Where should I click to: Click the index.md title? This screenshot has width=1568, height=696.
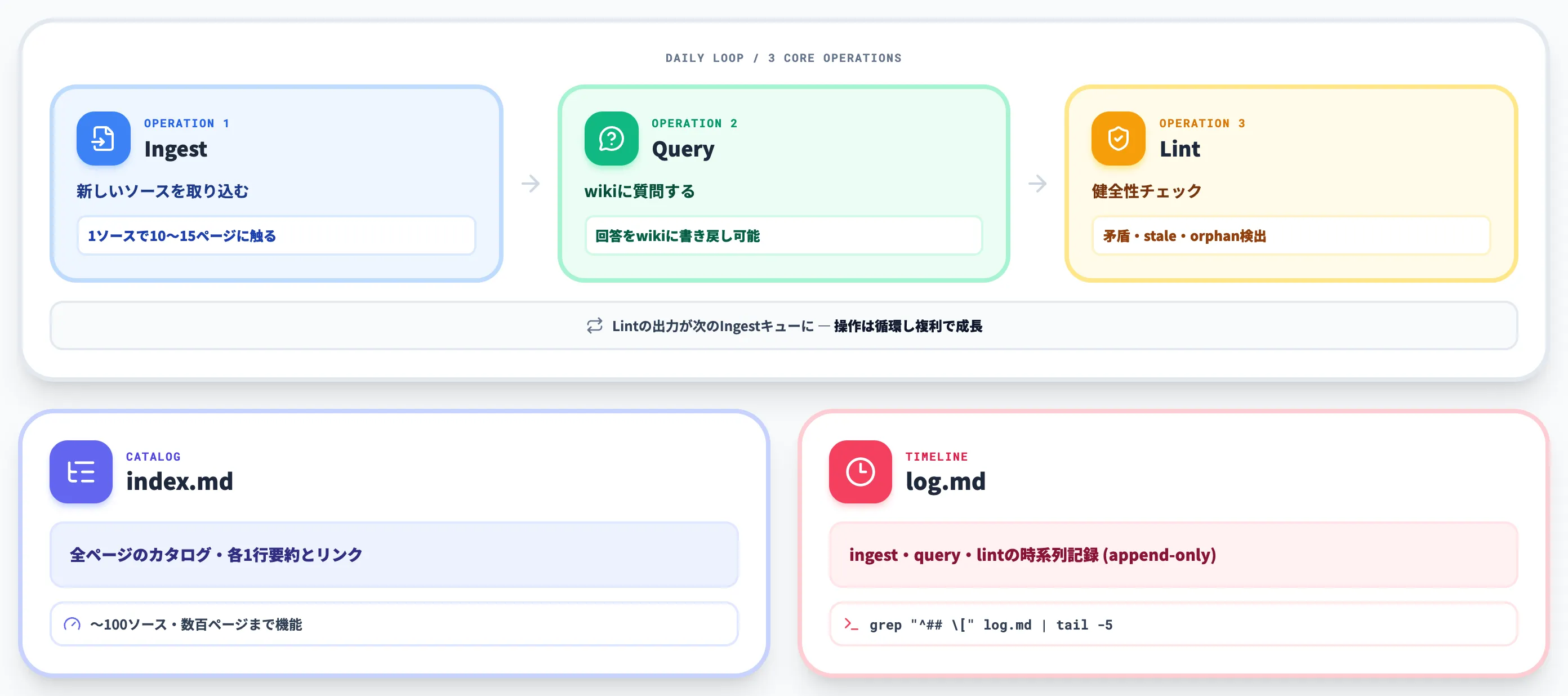pos(180,481)
